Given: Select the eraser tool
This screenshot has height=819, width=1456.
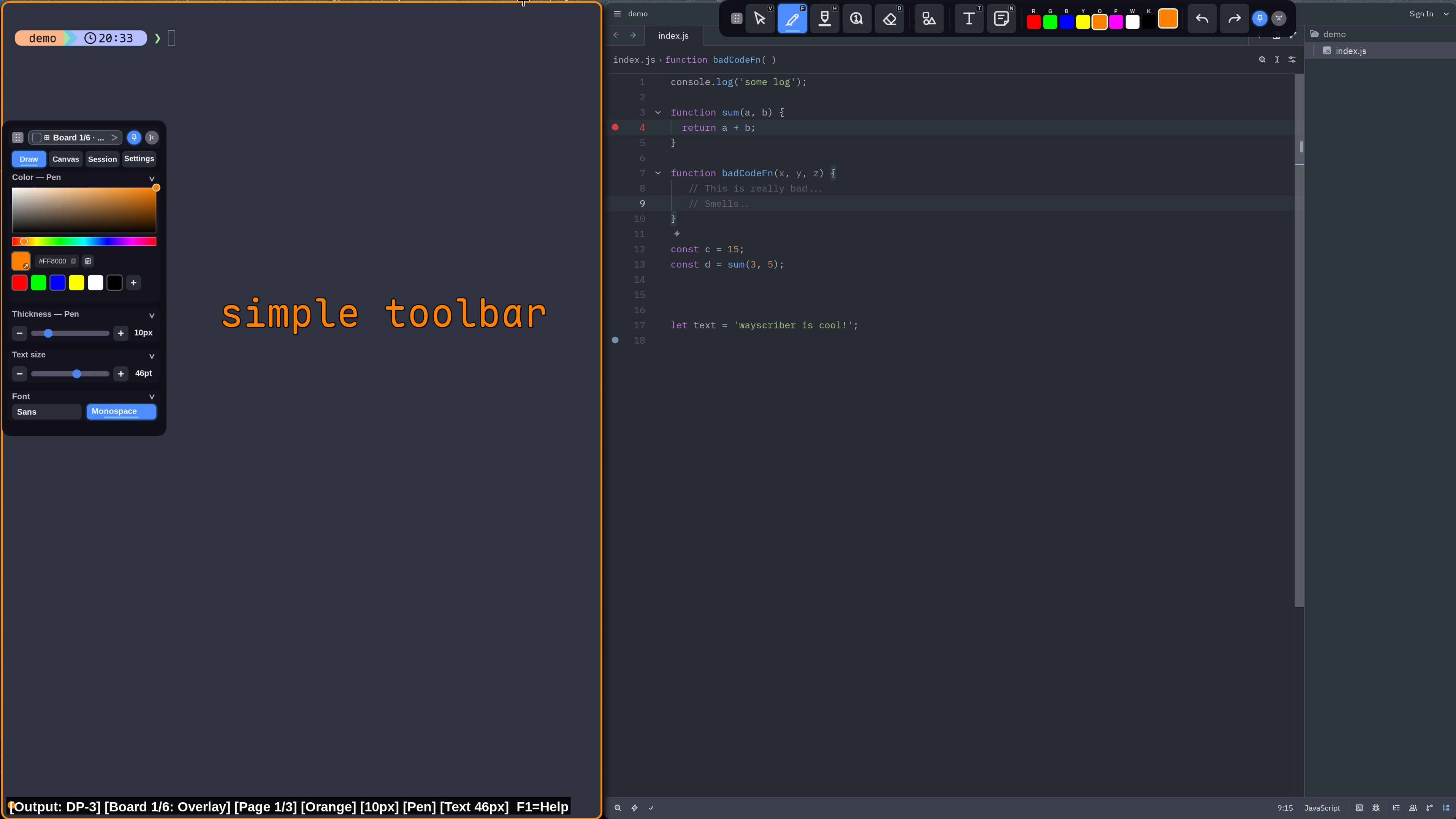Looking at the screenshot, I should pos(890,19).
